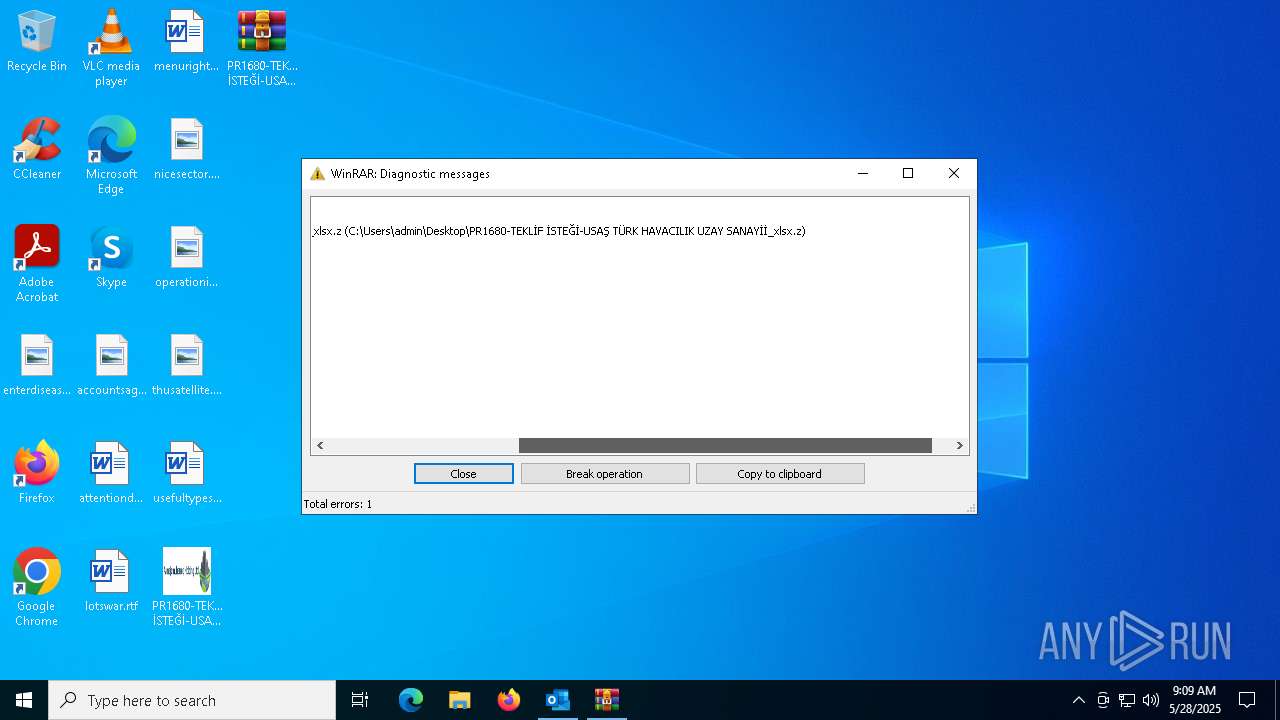Open Firefox from the taskbar

click(509, 700)
